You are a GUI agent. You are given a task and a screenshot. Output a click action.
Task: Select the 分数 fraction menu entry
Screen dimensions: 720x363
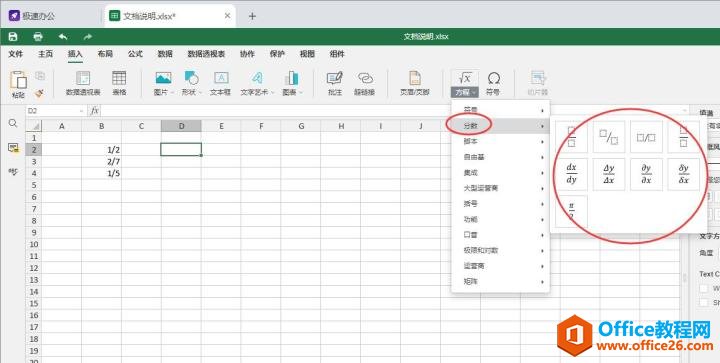click(501, 126)
